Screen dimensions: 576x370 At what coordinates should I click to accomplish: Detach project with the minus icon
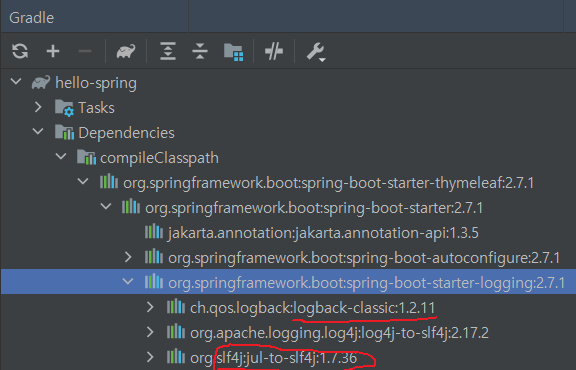[x=85, y=51]
